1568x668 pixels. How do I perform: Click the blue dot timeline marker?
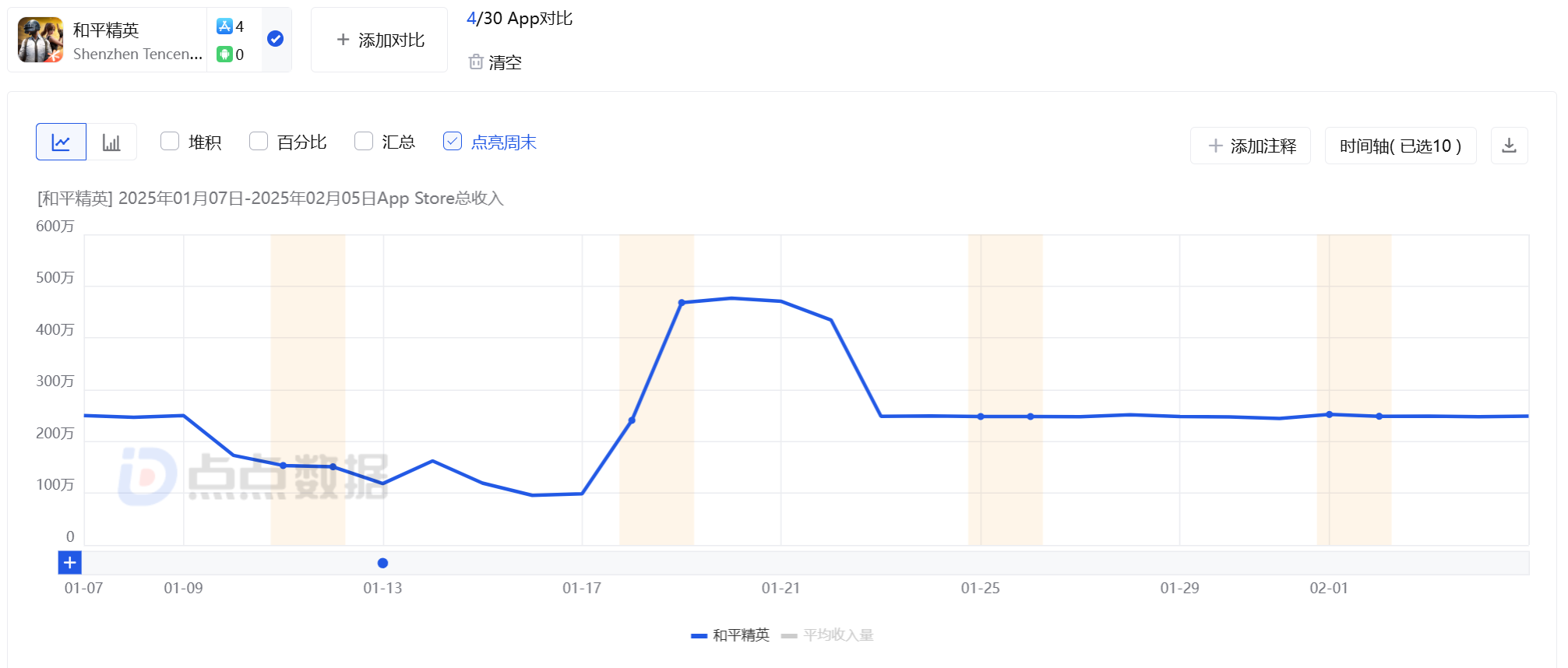coord(382,563)
